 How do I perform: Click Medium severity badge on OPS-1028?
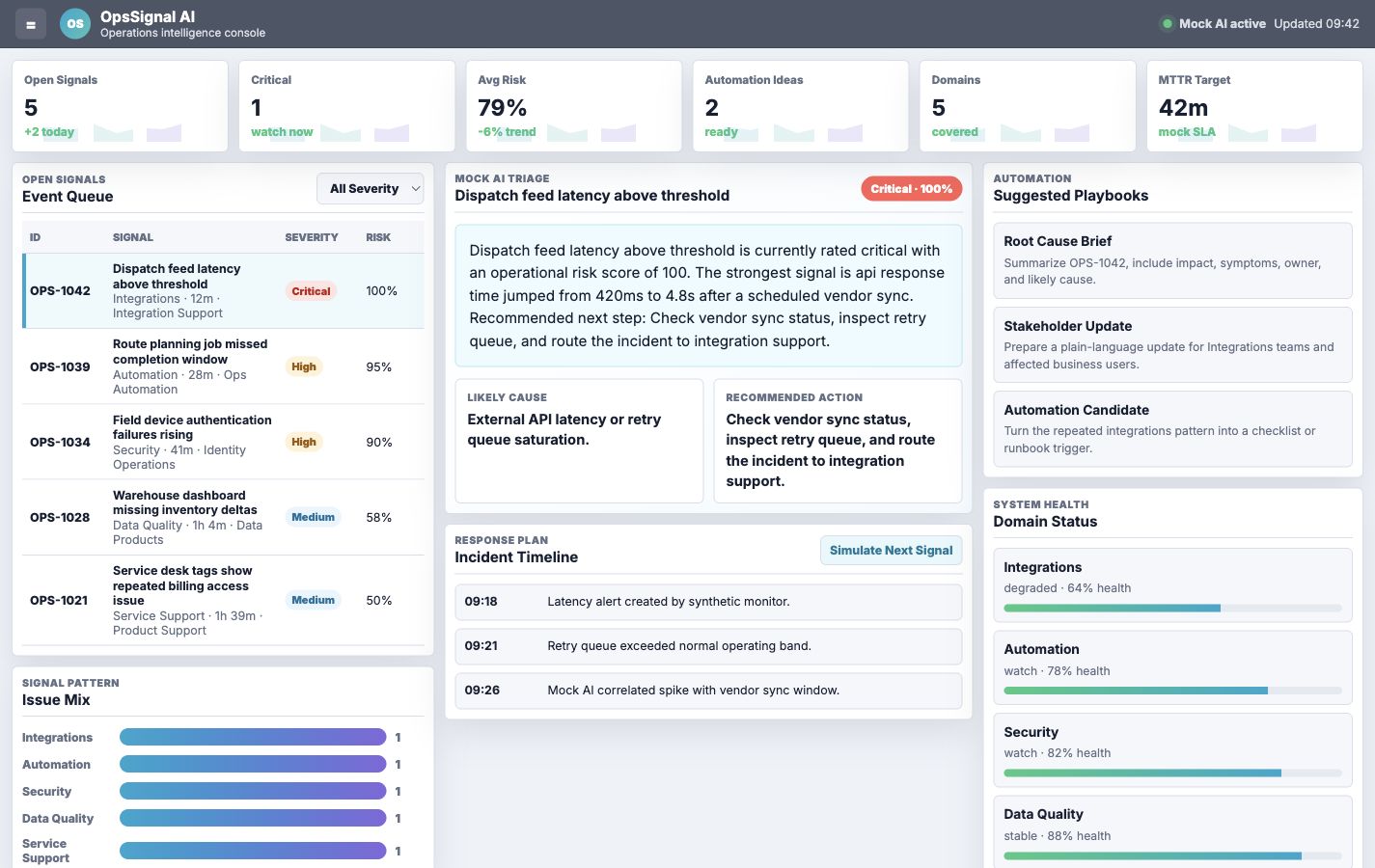(314, 517)
